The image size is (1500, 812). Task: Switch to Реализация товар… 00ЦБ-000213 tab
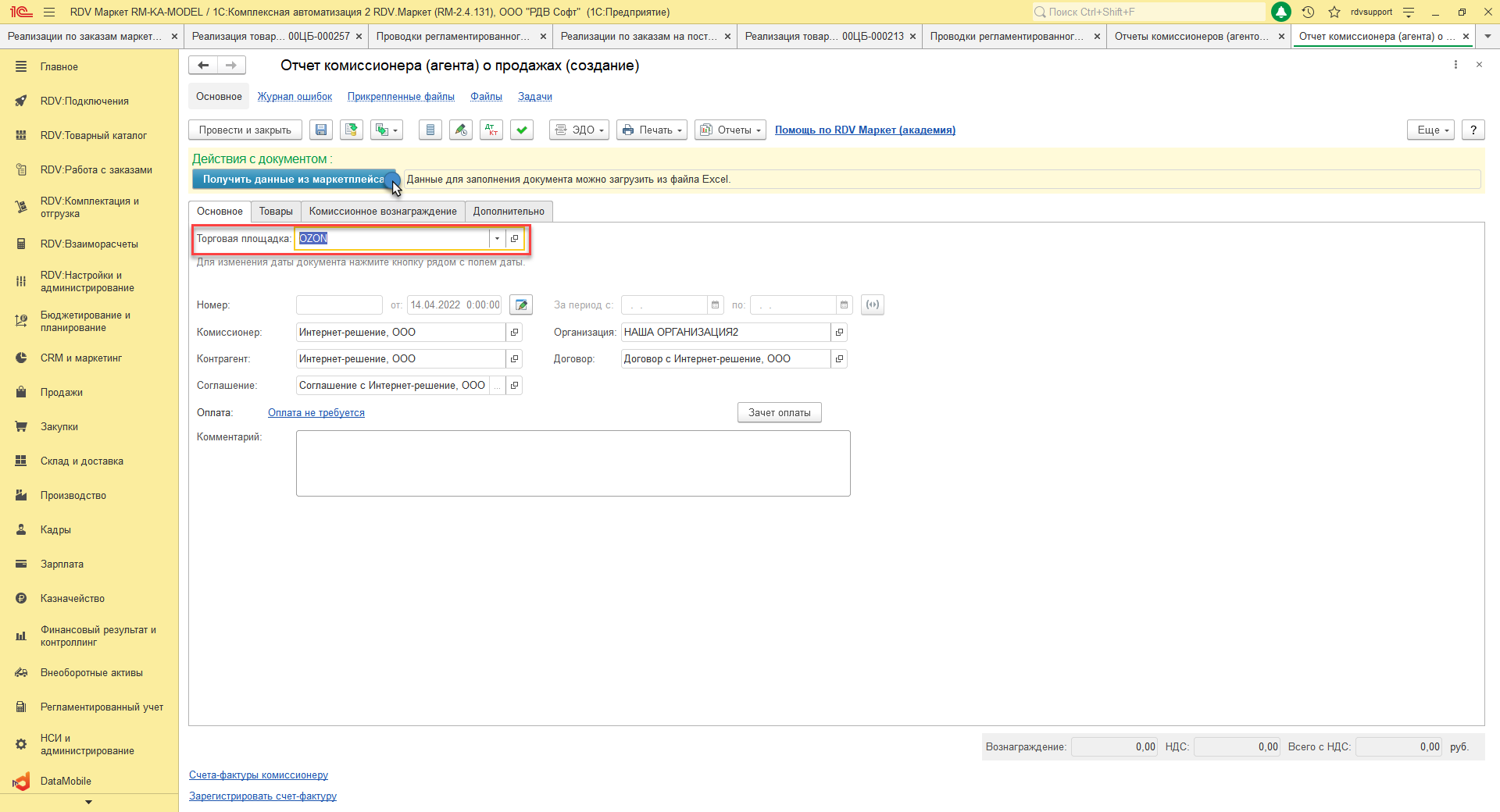click(824, 37)
